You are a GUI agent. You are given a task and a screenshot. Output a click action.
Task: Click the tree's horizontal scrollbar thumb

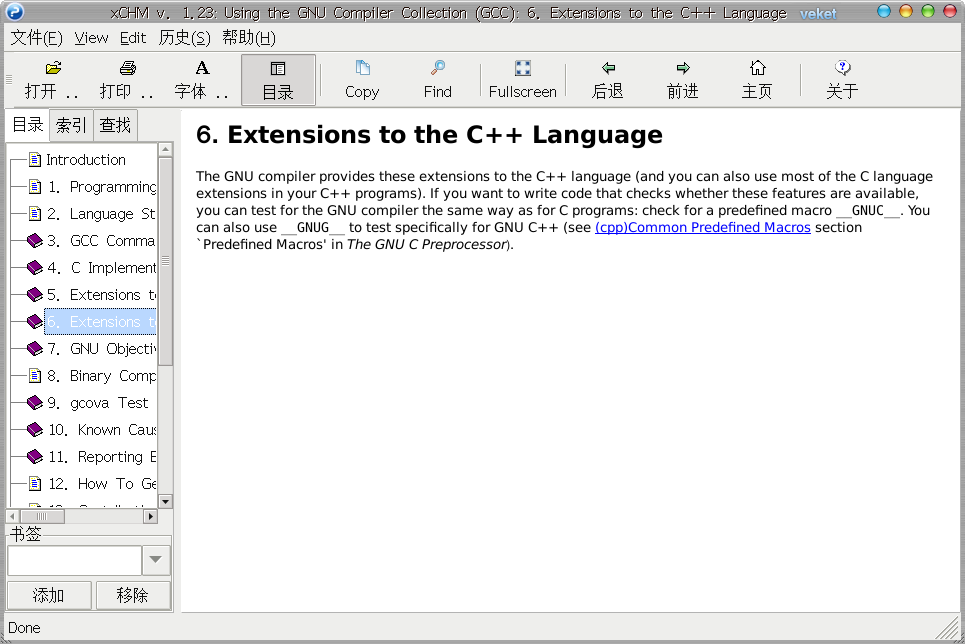pyautogui.click(x=42, y=517)
